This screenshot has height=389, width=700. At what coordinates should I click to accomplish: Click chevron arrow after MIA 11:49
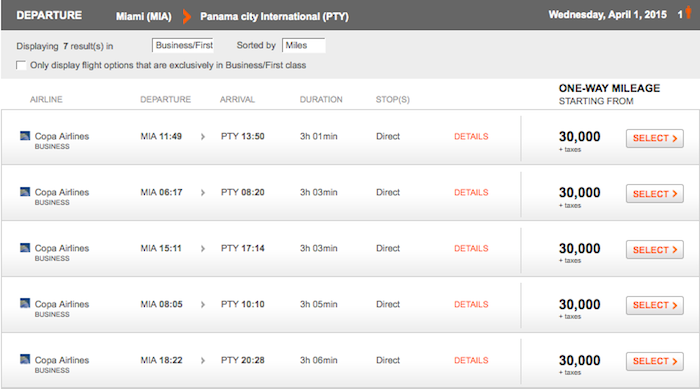[x=203, y=137]
